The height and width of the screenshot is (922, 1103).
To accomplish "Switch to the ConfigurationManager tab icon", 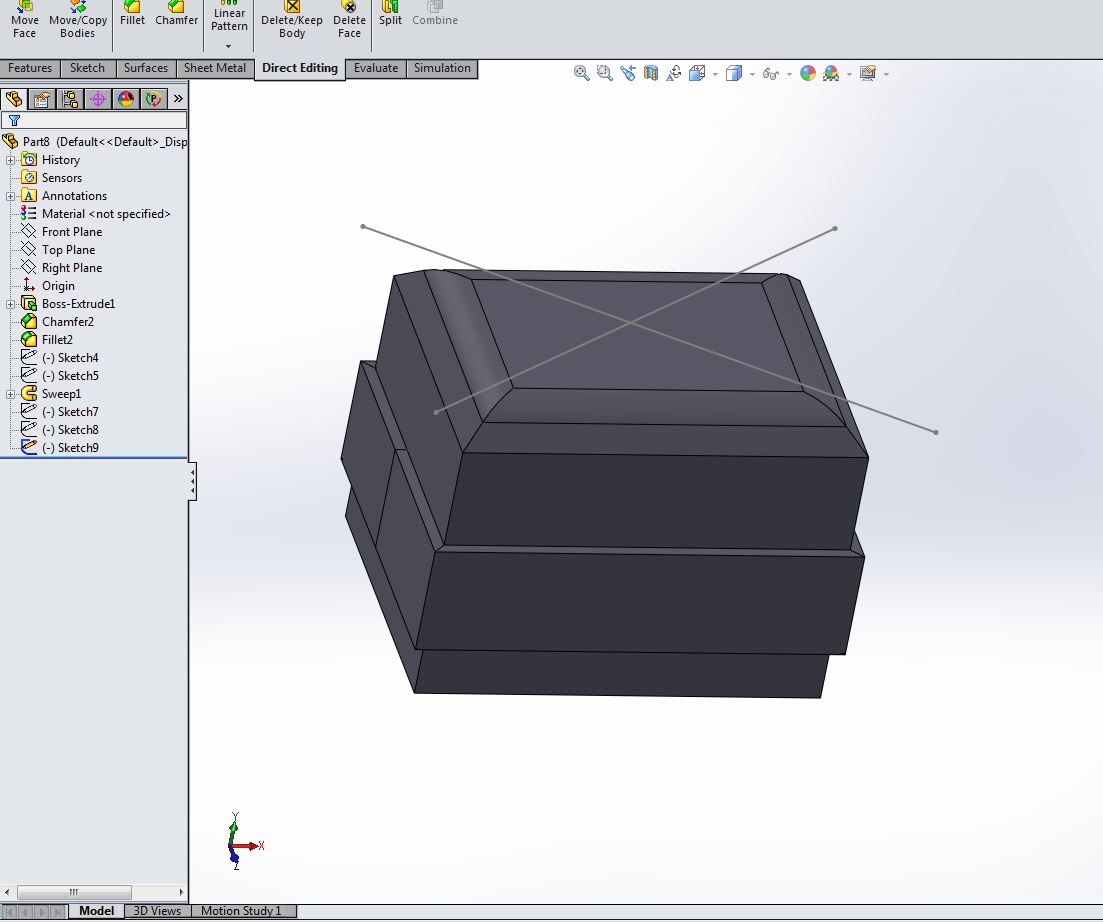I will tap(69, 98).
